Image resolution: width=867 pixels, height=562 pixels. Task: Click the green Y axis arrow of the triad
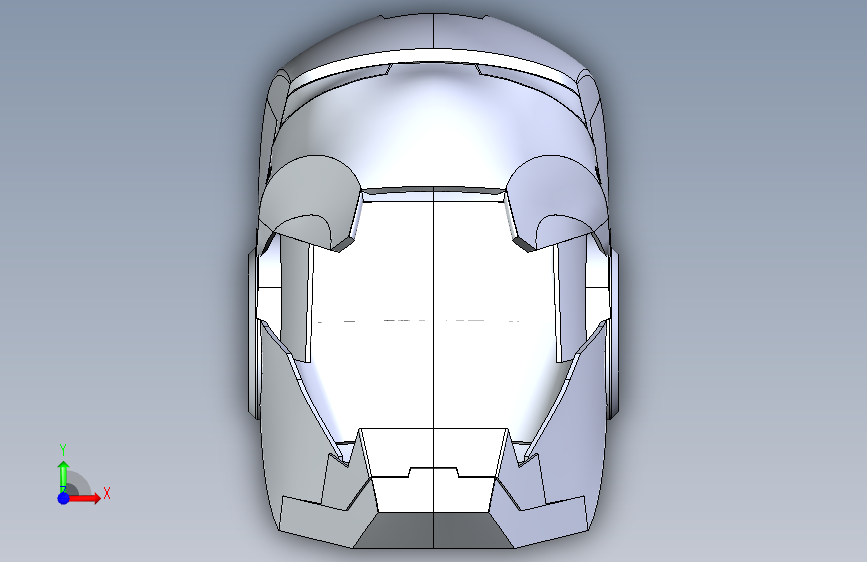64,476
